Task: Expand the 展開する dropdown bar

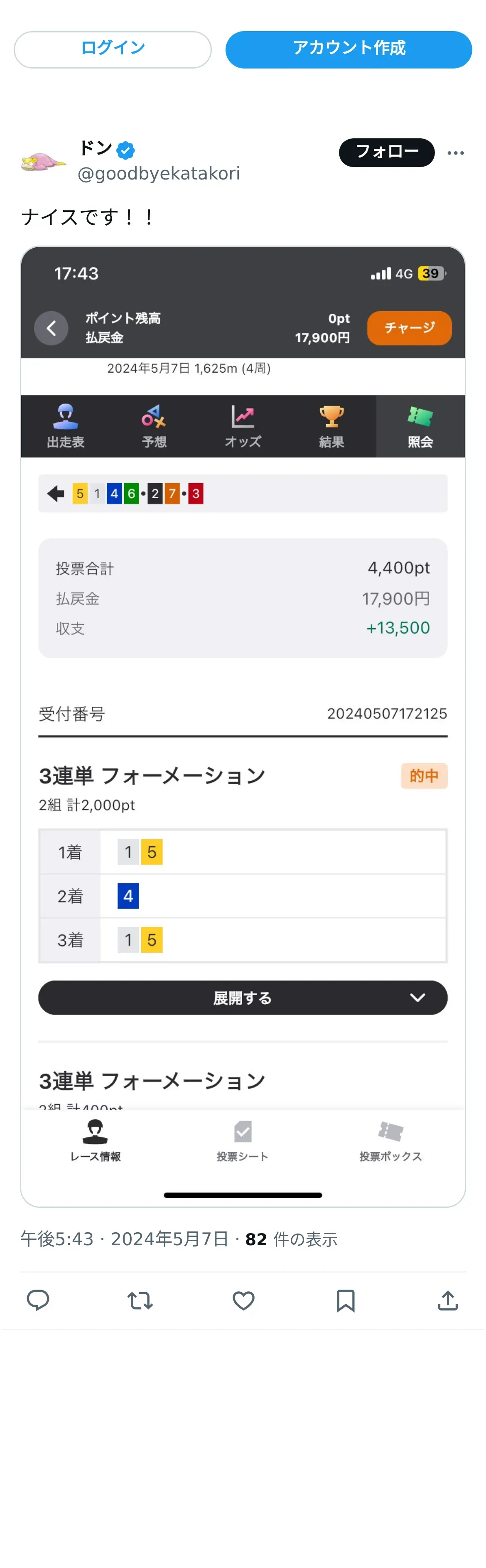Action: [x=243, y=997]
